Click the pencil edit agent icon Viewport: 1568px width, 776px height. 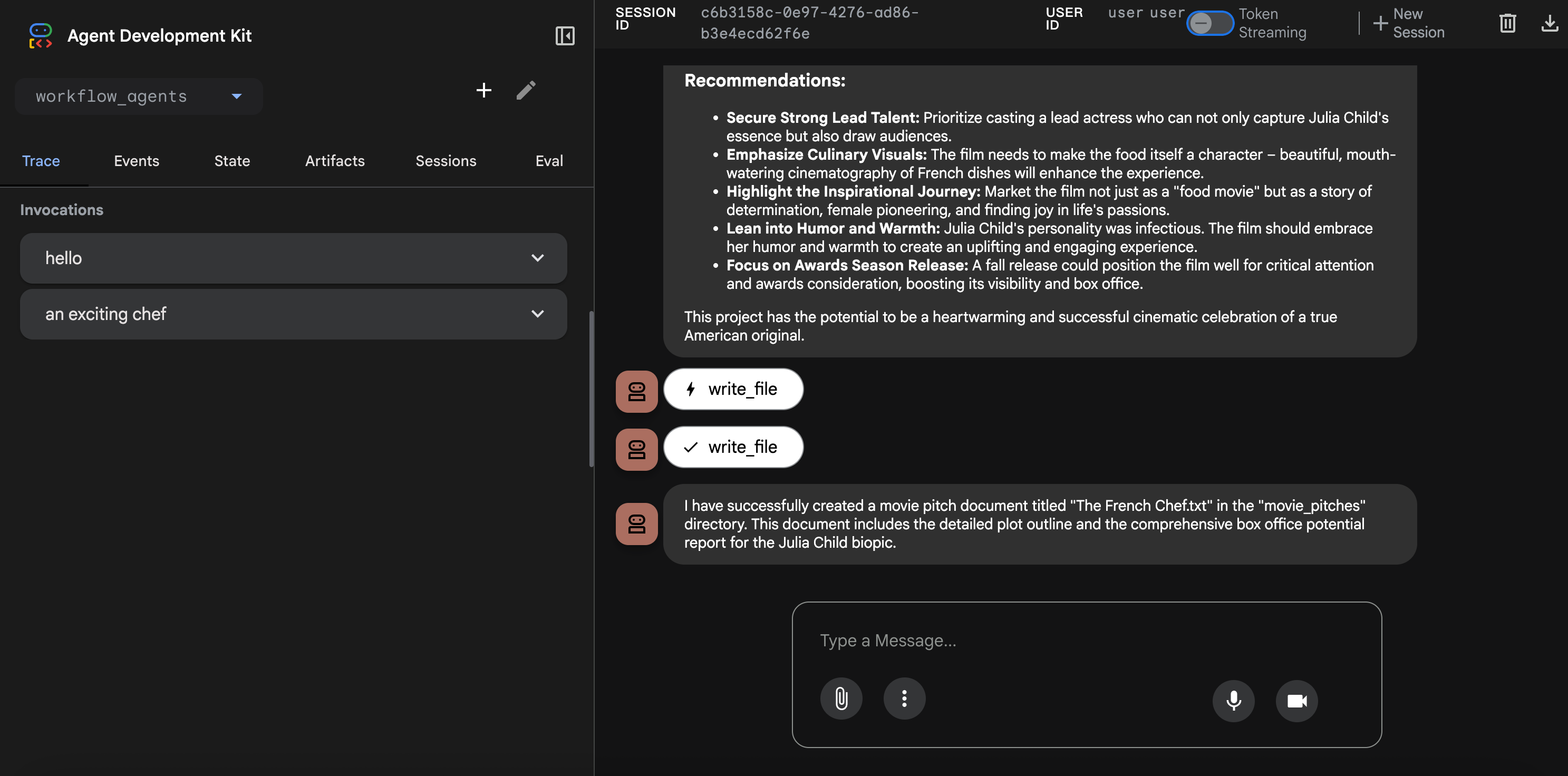(x=526, y=91)
